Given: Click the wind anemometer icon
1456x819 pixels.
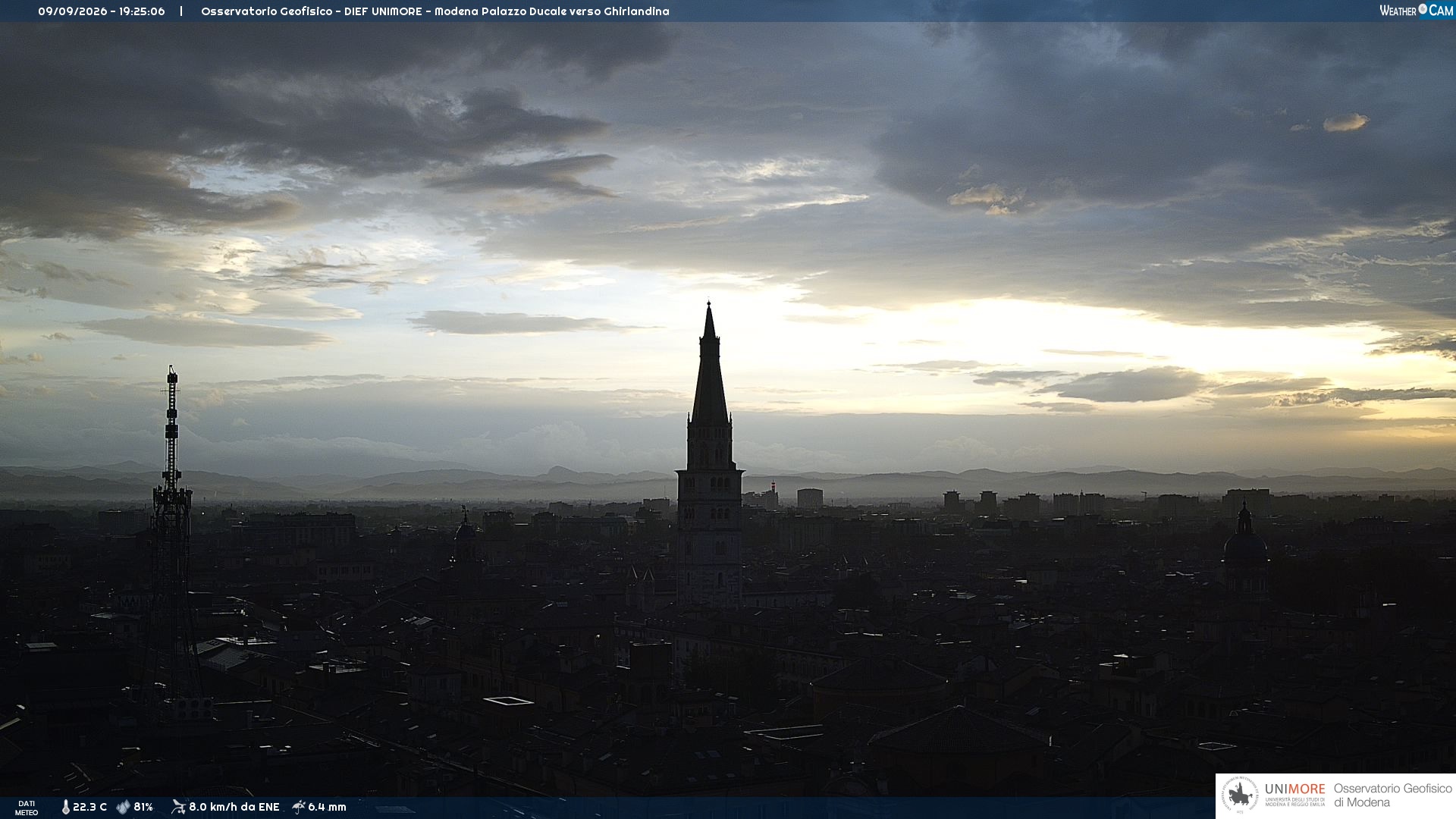Looking at the screenshot, I should 178,807.
